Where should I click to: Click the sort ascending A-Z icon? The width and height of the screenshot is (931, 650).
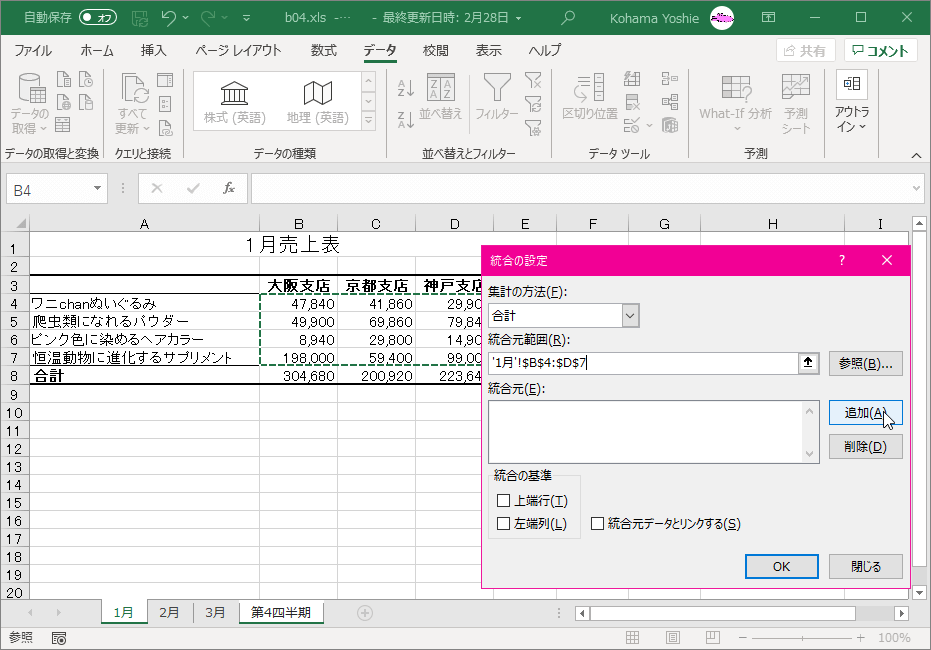(x=405, y=88)
